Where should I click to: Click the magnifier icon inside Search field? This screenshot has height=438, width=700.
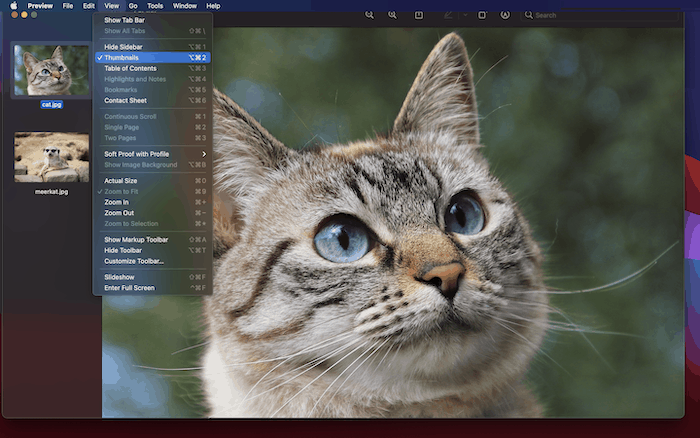pyautogui.click(x=529, y=15)
